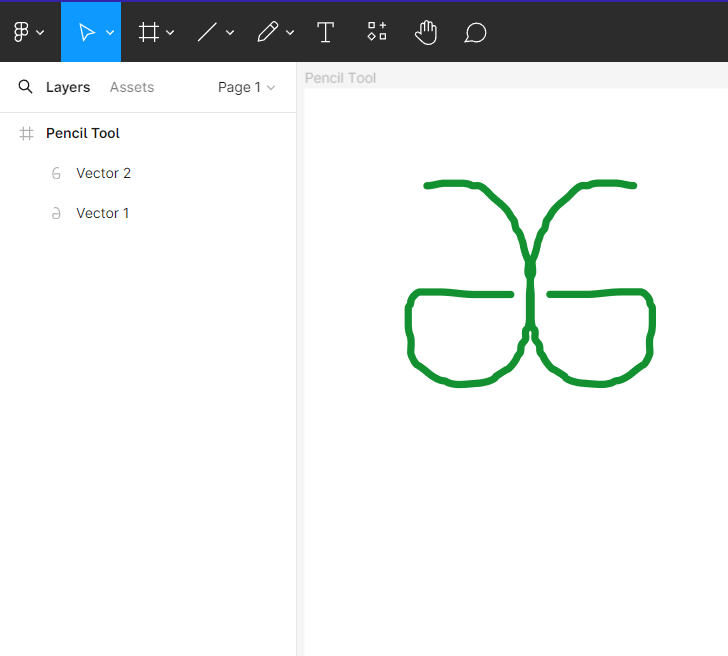Select the Pencil drawing tool
The width and height of the screenshot is (728, 656).
click(x=268, y=32)
